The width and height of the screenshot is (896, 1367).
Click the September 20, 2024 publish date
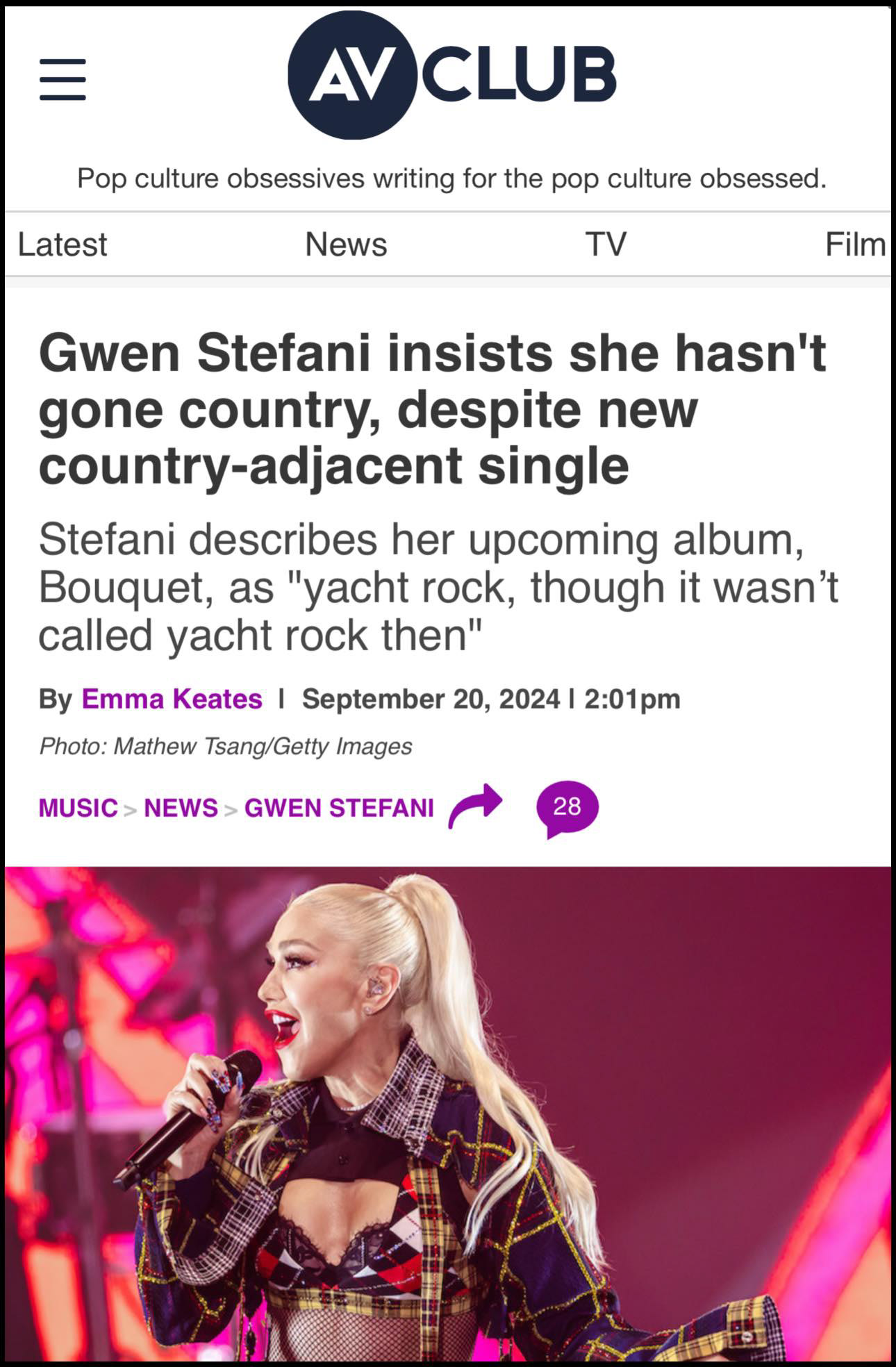[x=431, y=699]
